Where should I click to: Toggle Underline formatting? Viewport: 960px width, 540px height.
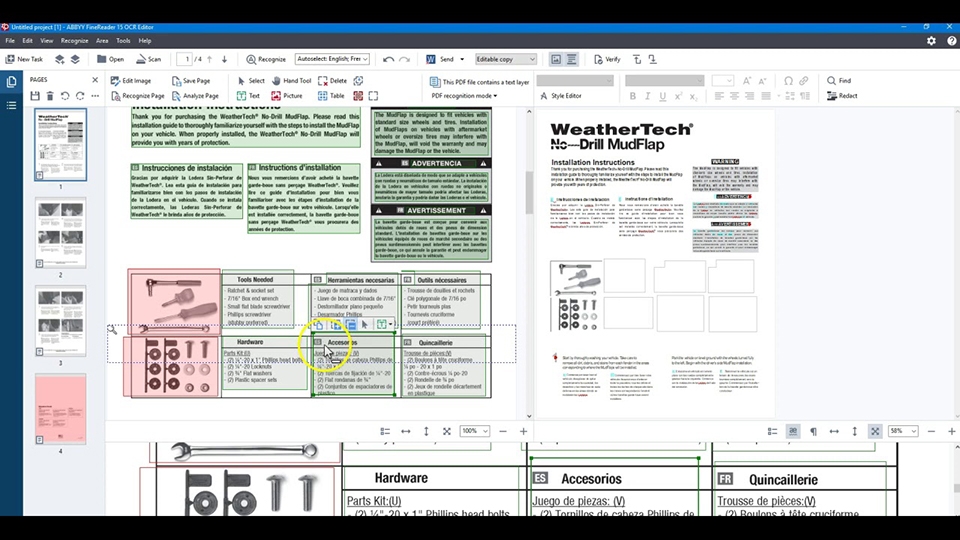click(x=662, y=96)
